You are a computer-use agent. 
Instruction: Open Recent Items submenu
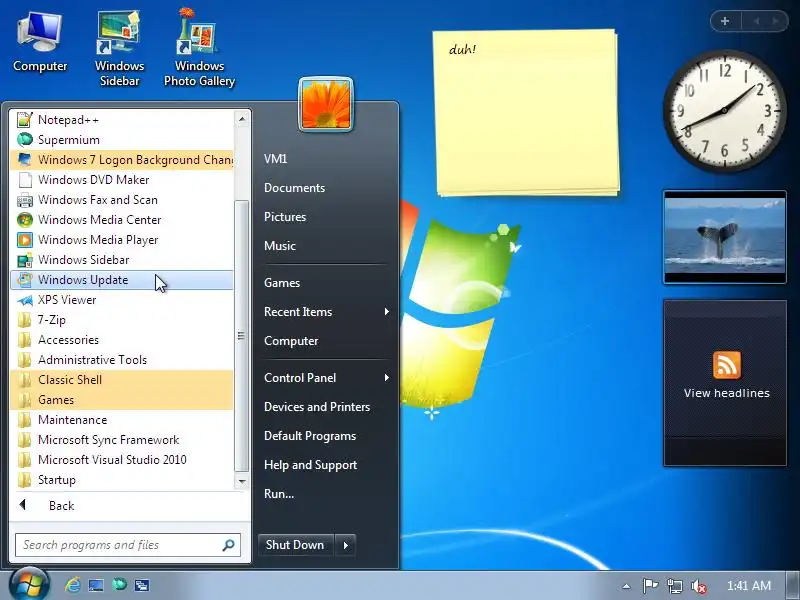(x=326, y=312)
